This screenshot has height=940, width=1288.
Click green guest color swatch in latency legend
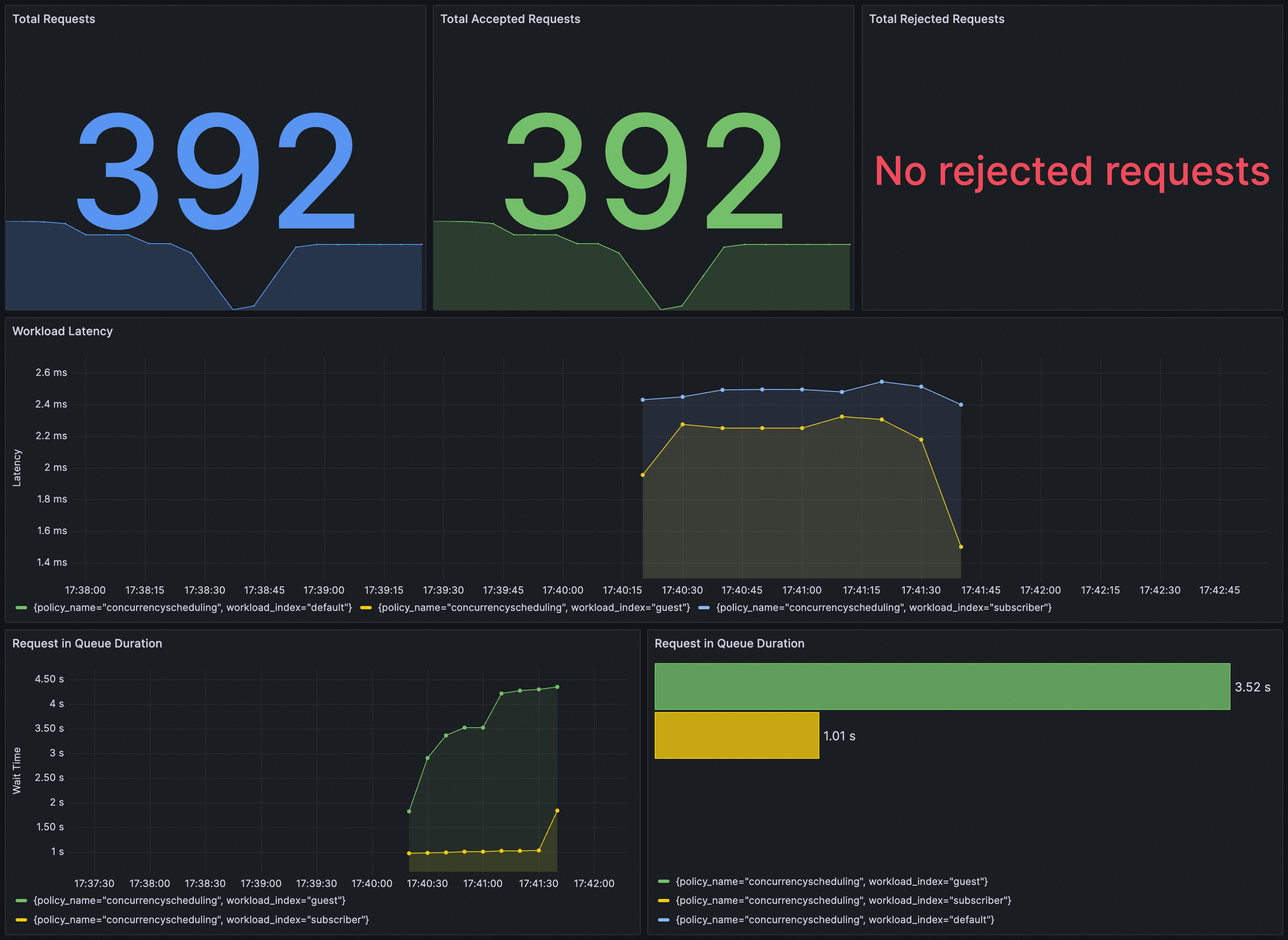point(22,608)
